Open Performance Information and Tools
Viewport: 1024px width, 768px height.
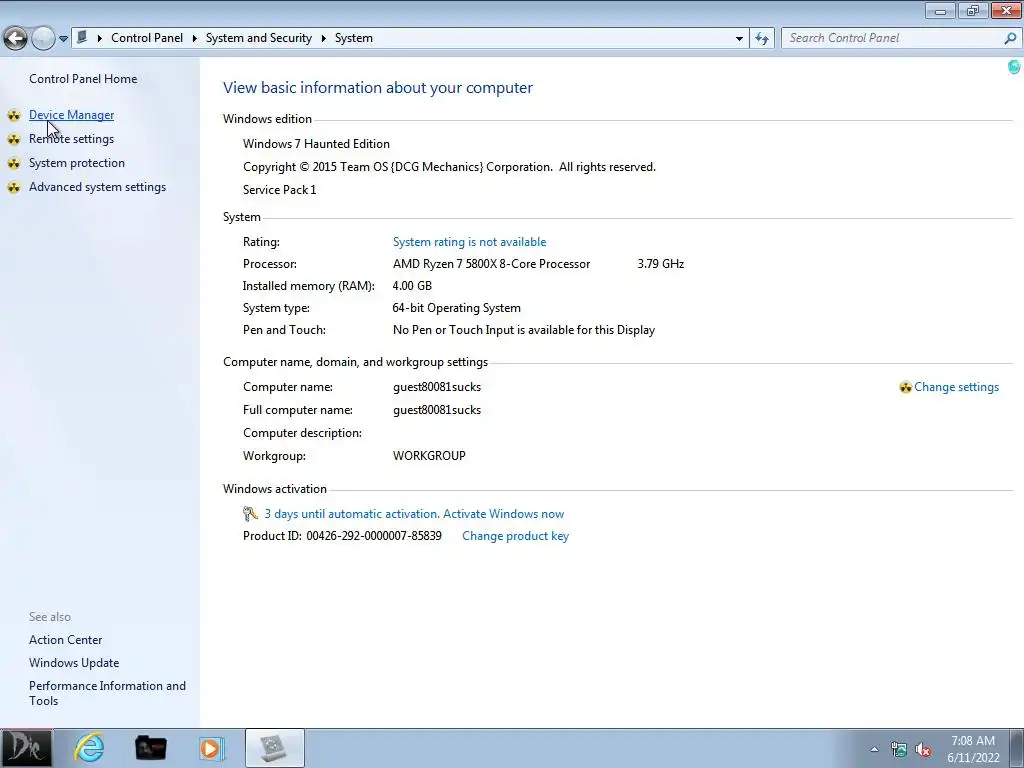pyautogui.click(x=107, y=693)
